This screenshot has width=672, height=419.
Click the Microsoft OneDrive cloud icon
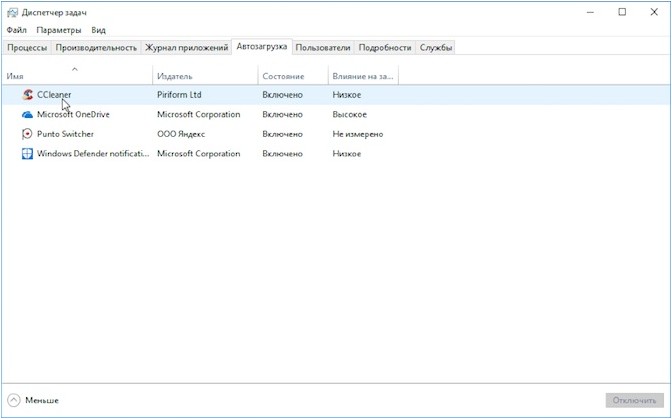(27, 114)
